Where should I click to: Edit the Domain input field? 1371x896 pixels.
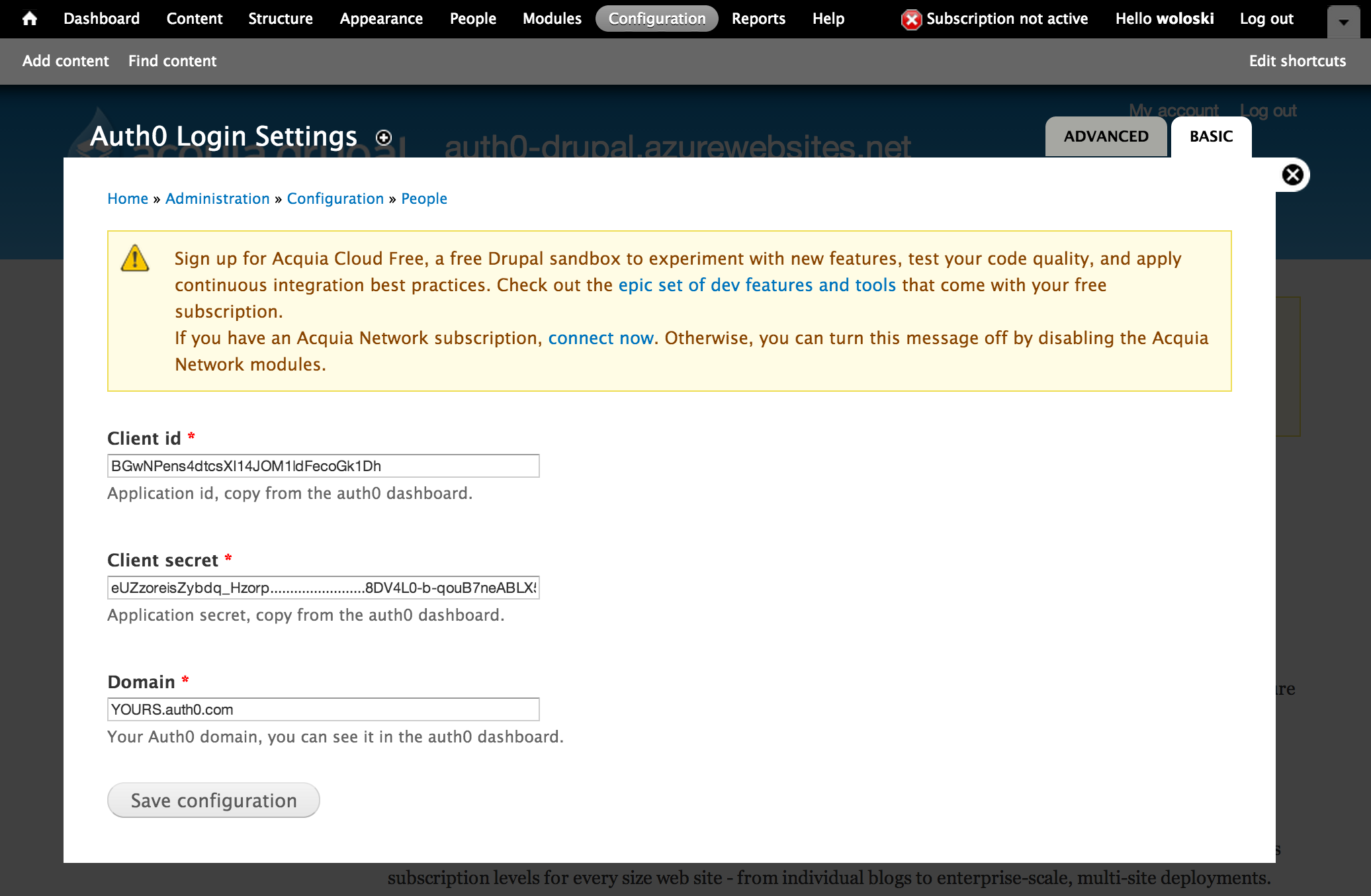point(323,709)
